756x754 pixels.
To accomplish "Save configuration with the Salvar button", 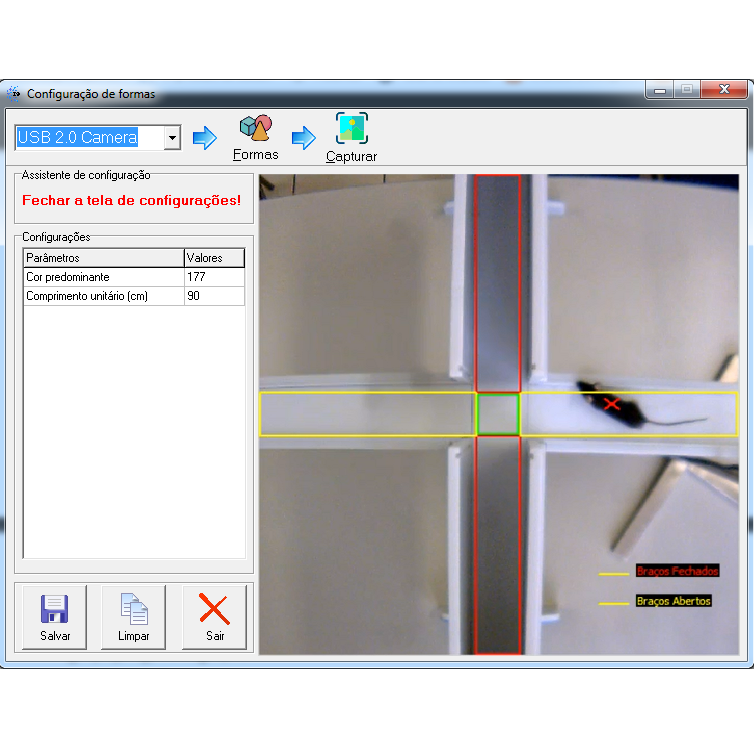I will (55, 617).
